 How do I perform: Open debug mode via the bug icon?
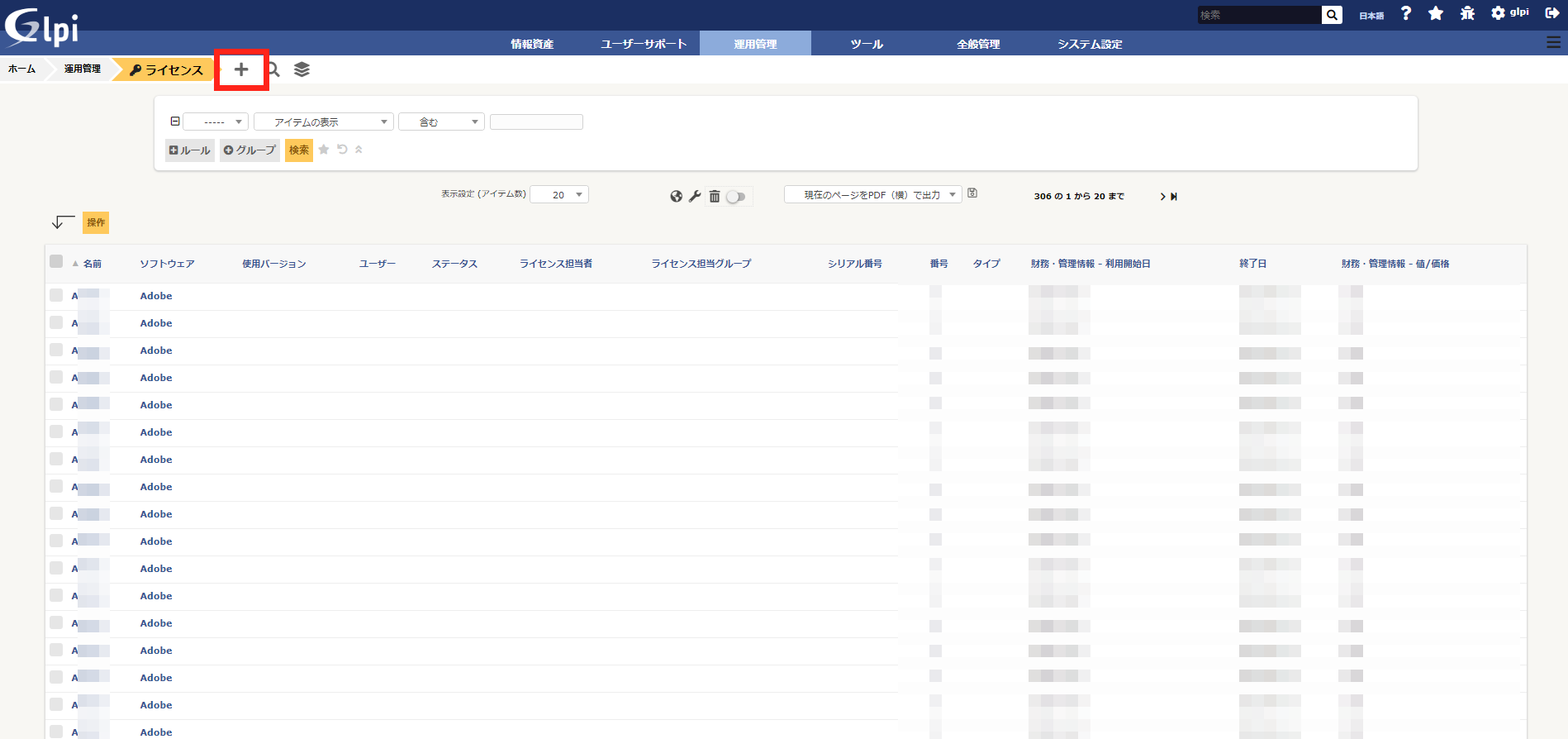coord(1467,13)
